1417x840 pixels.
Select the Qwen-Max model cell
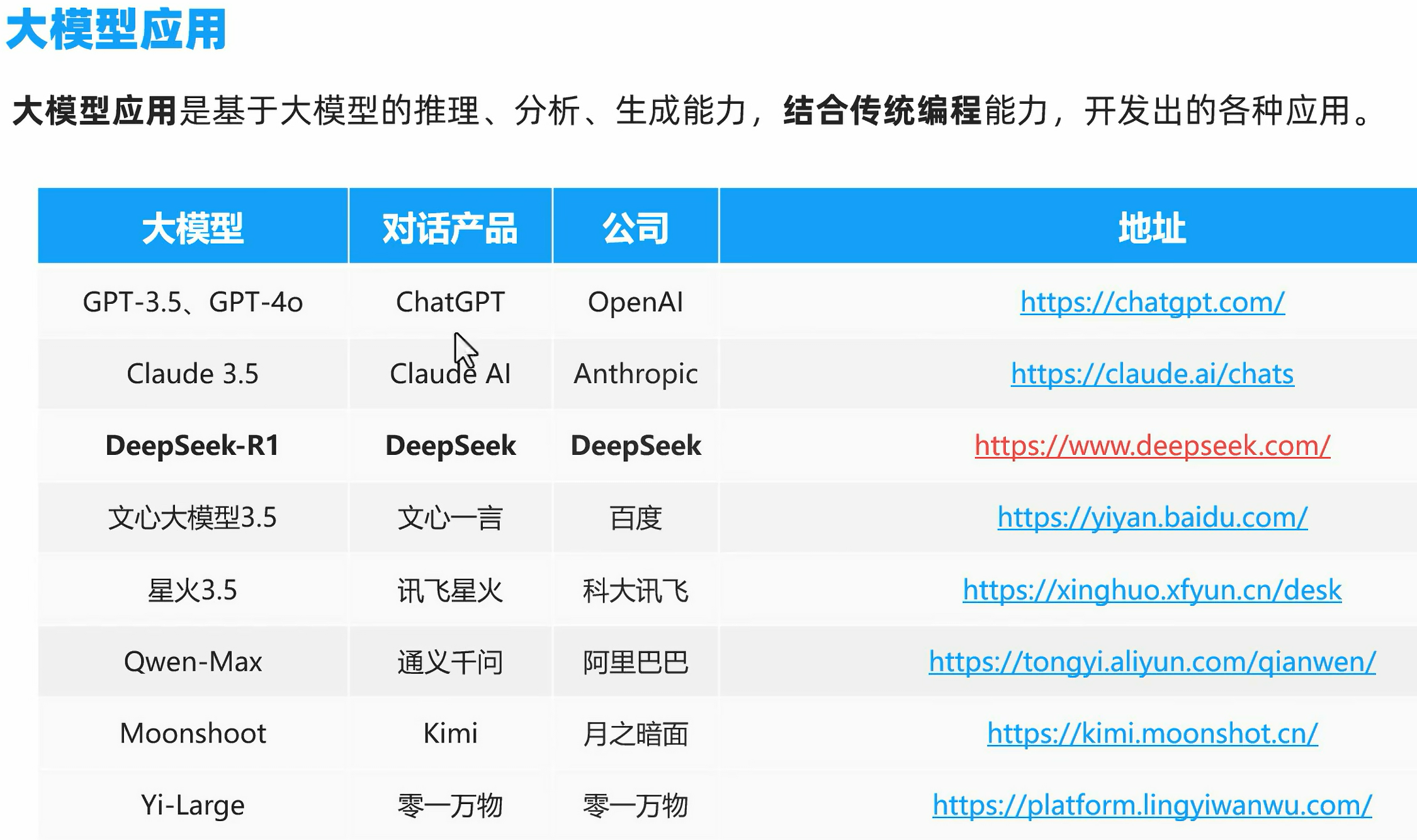click(x=193, y=662)
